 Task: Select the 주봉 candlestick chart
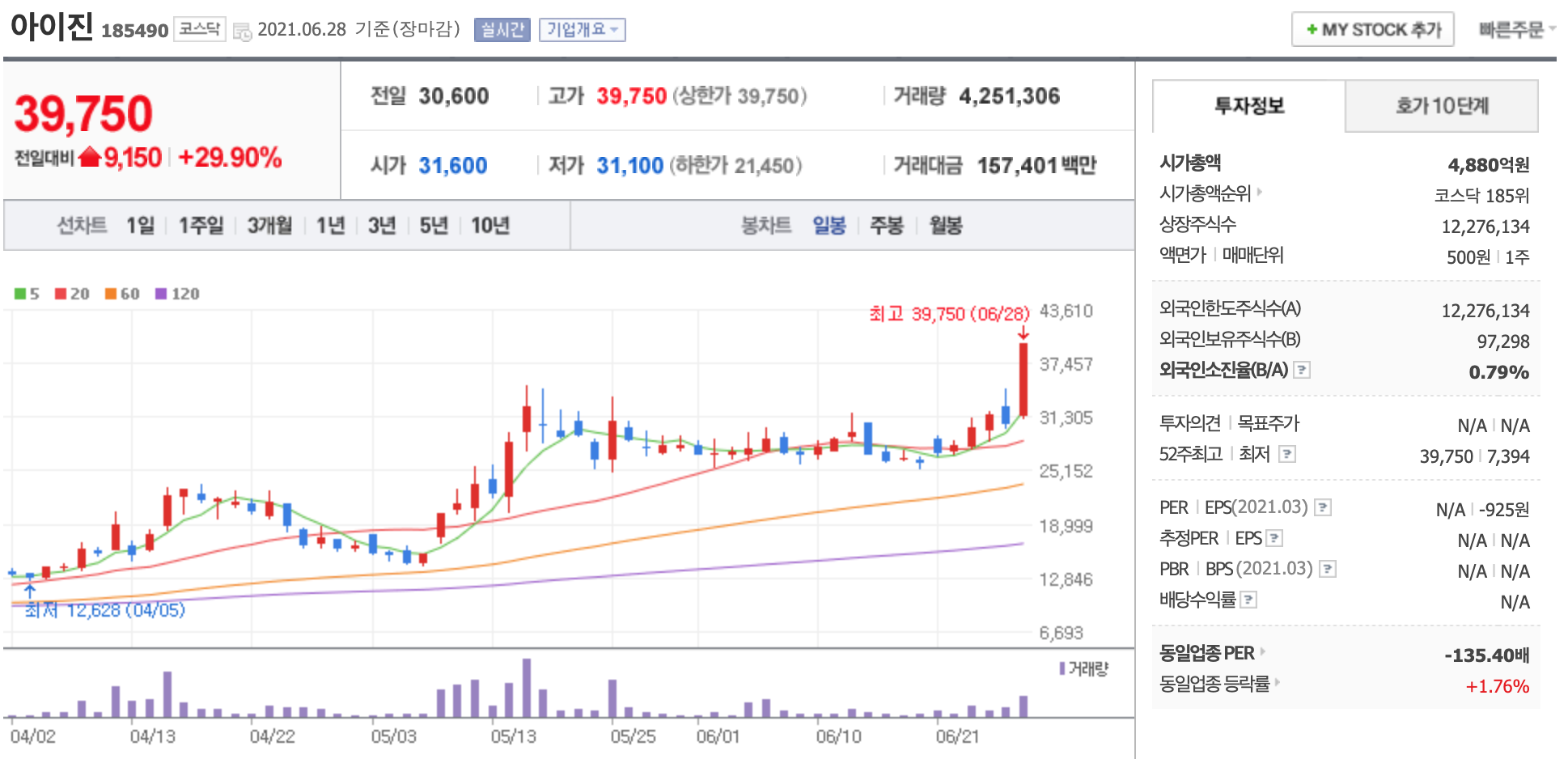click(x=887, y=225)
